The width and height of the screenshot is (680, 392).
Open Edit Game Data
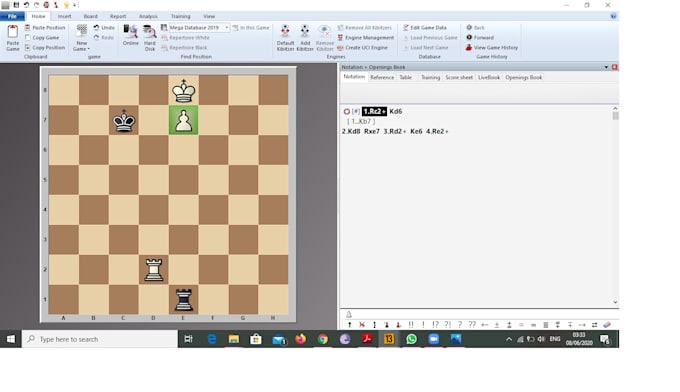click(425, 27)
